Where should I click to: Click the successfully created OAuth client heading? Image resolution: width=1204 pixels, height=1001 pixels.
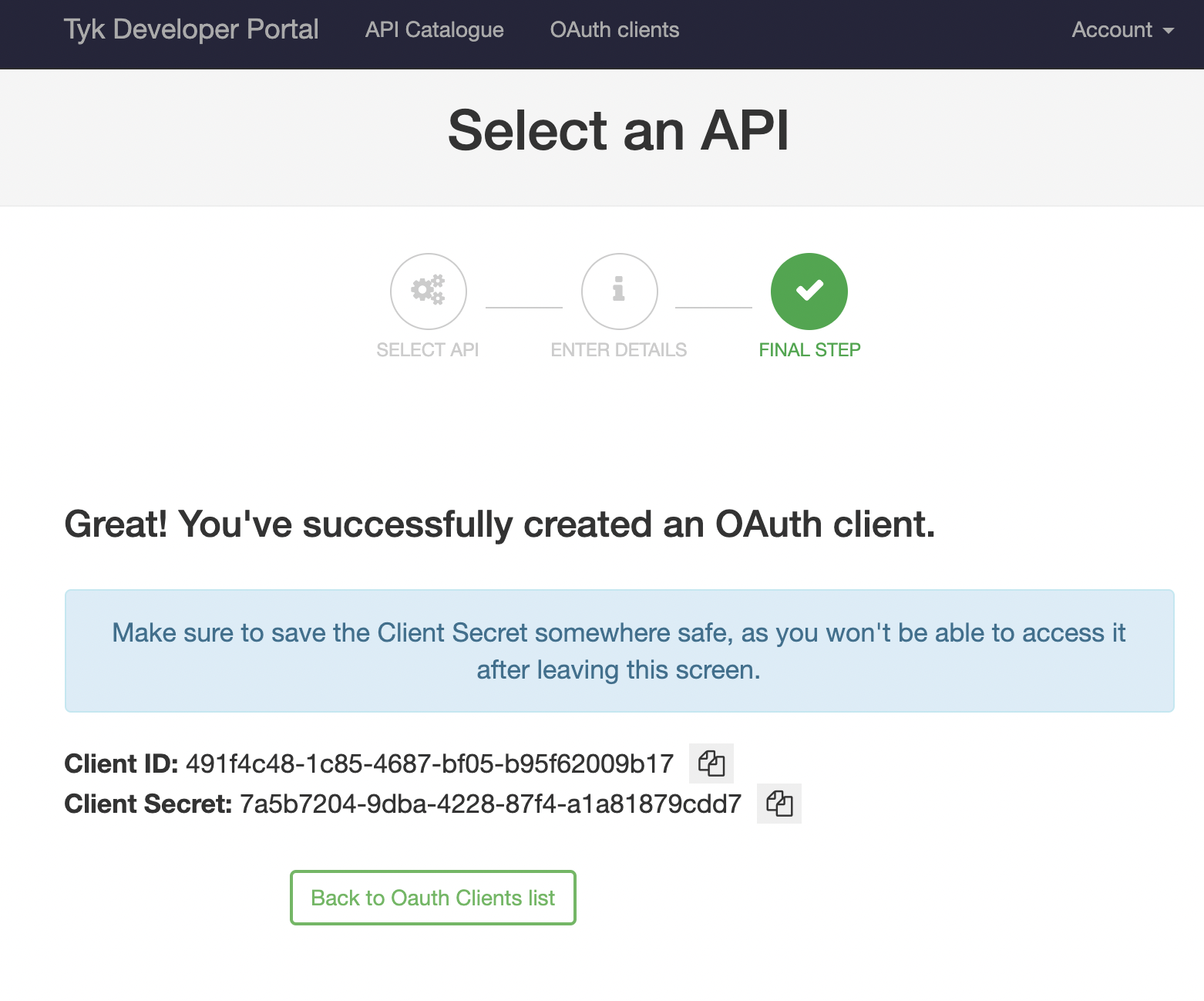(499, 524)
